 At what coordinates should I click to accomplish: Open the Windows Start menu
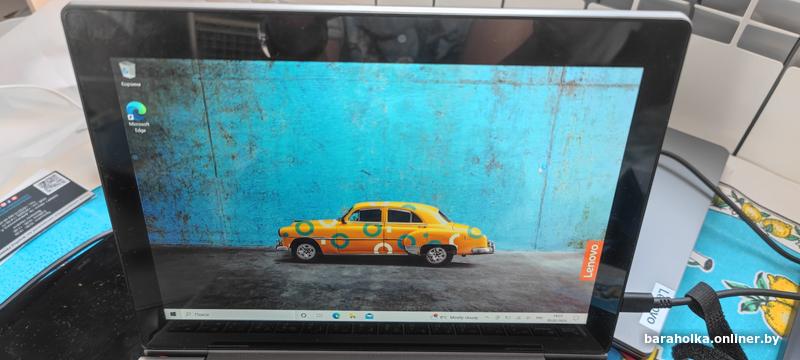173,314
